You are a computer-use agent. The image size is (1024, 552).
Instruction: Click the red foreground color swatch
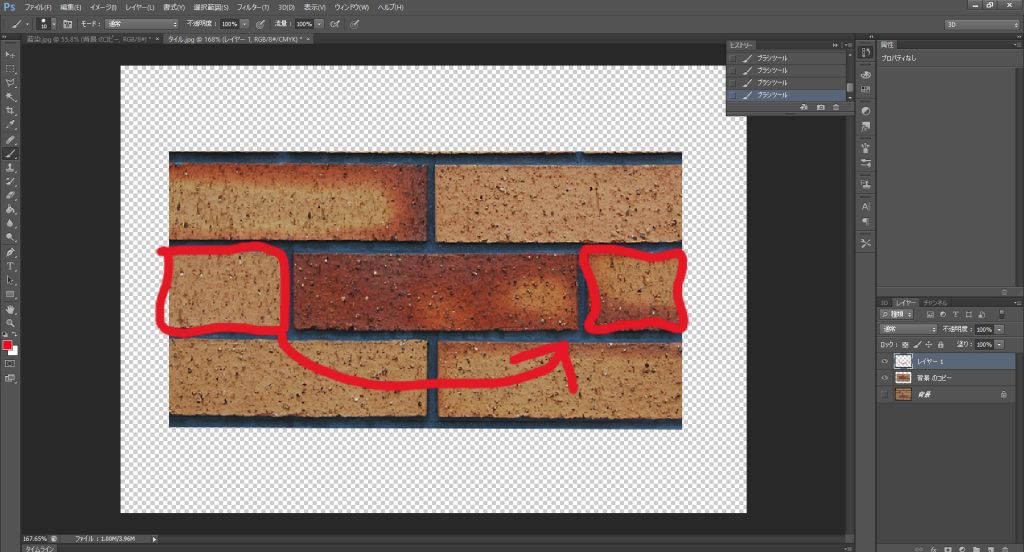7,345
